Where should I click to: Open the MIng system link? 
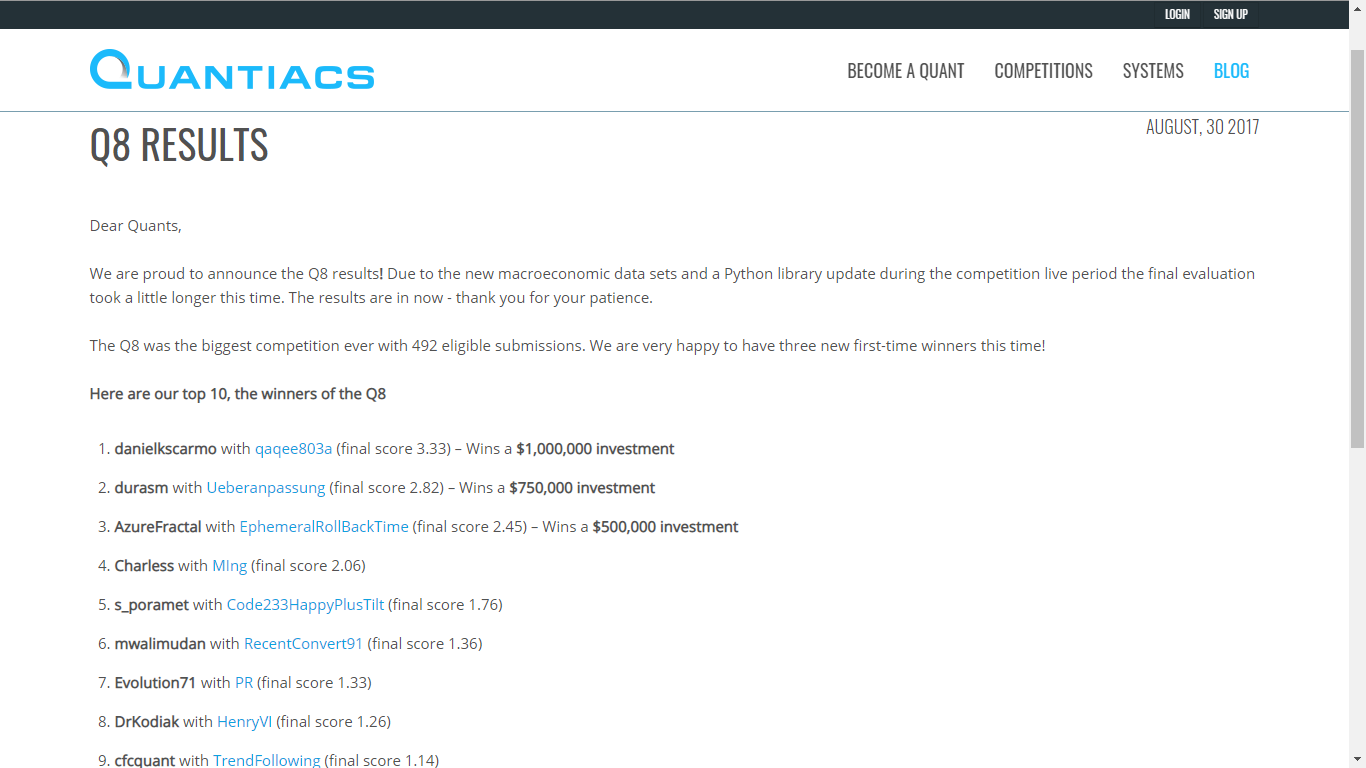(x=229, y=566)
